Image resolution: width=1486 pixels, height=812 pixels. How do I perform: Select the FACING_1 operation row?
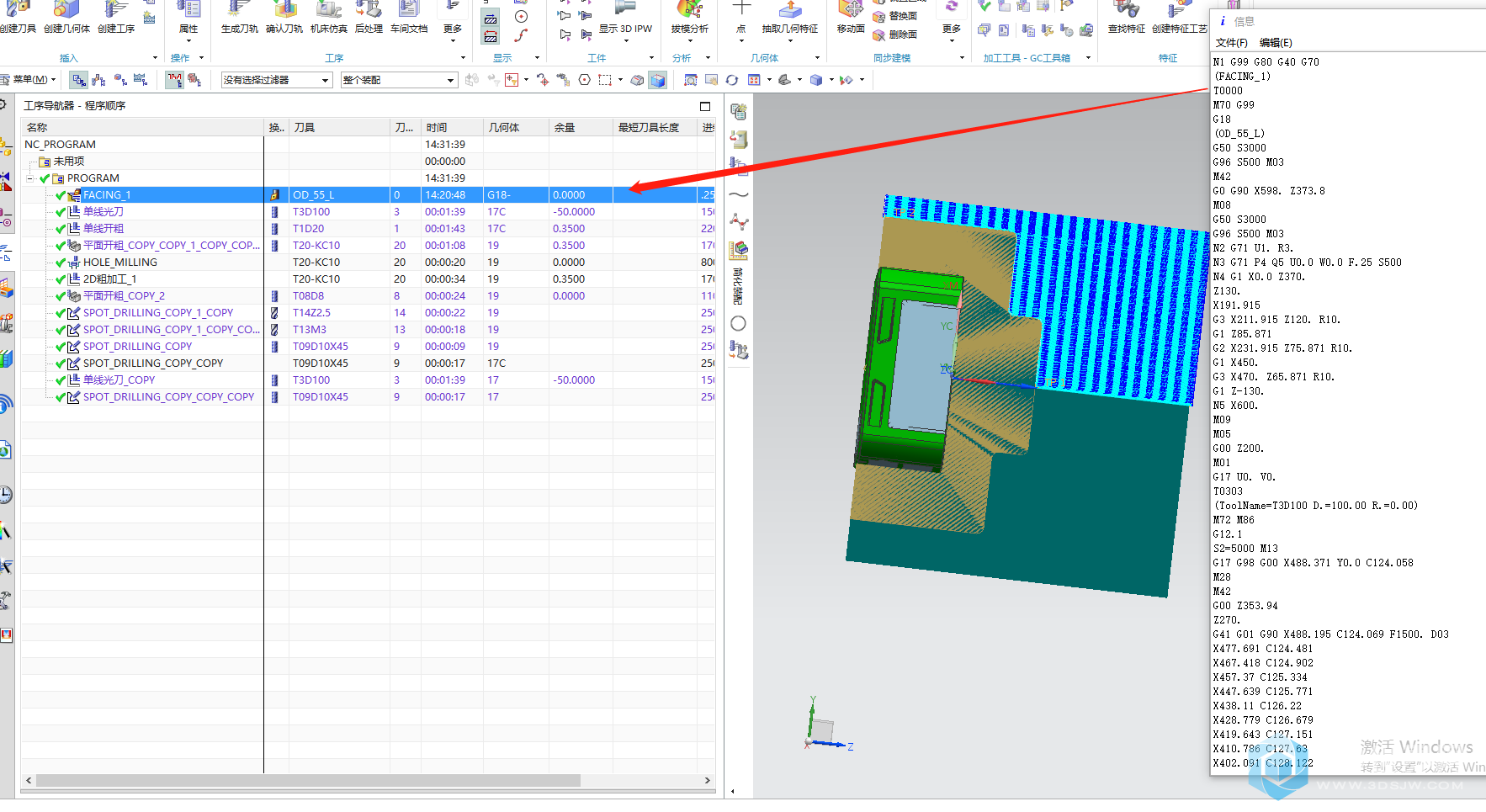[369, 195]
